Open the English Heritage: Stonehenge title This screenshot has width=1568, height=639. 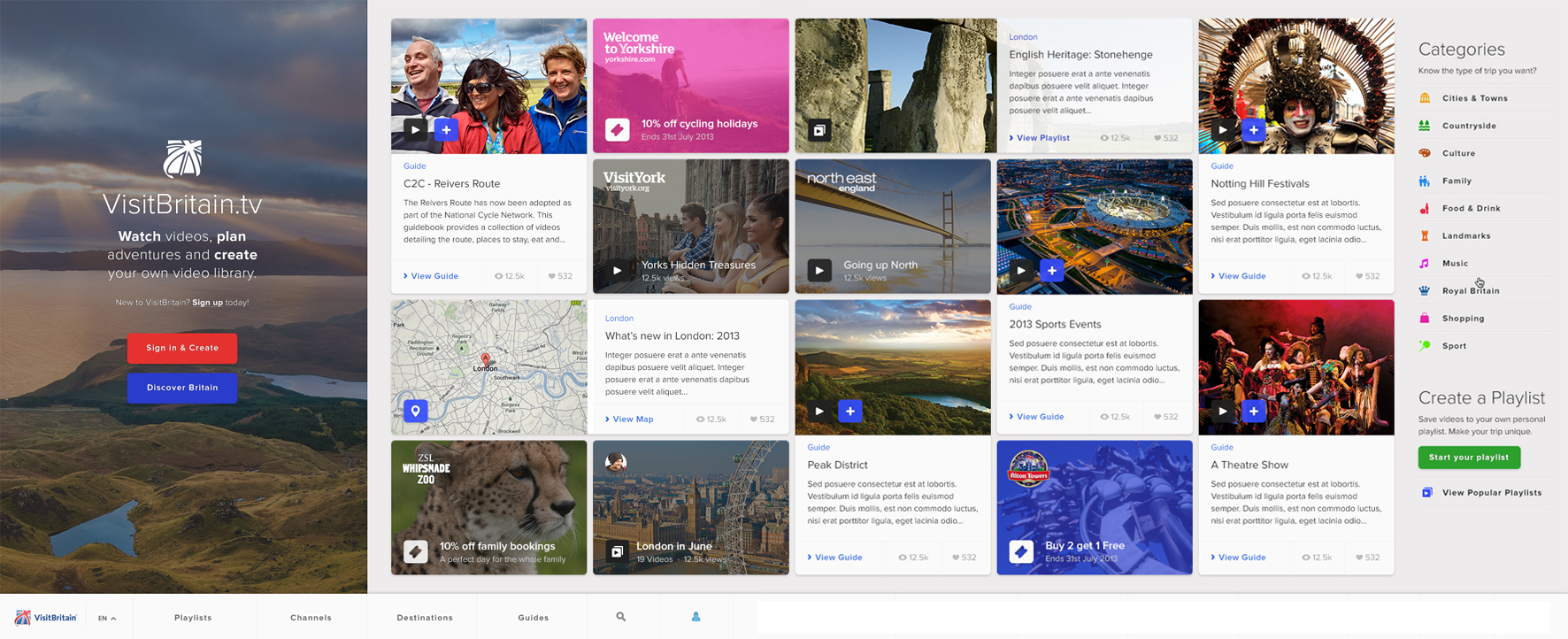pos(1080,55)
